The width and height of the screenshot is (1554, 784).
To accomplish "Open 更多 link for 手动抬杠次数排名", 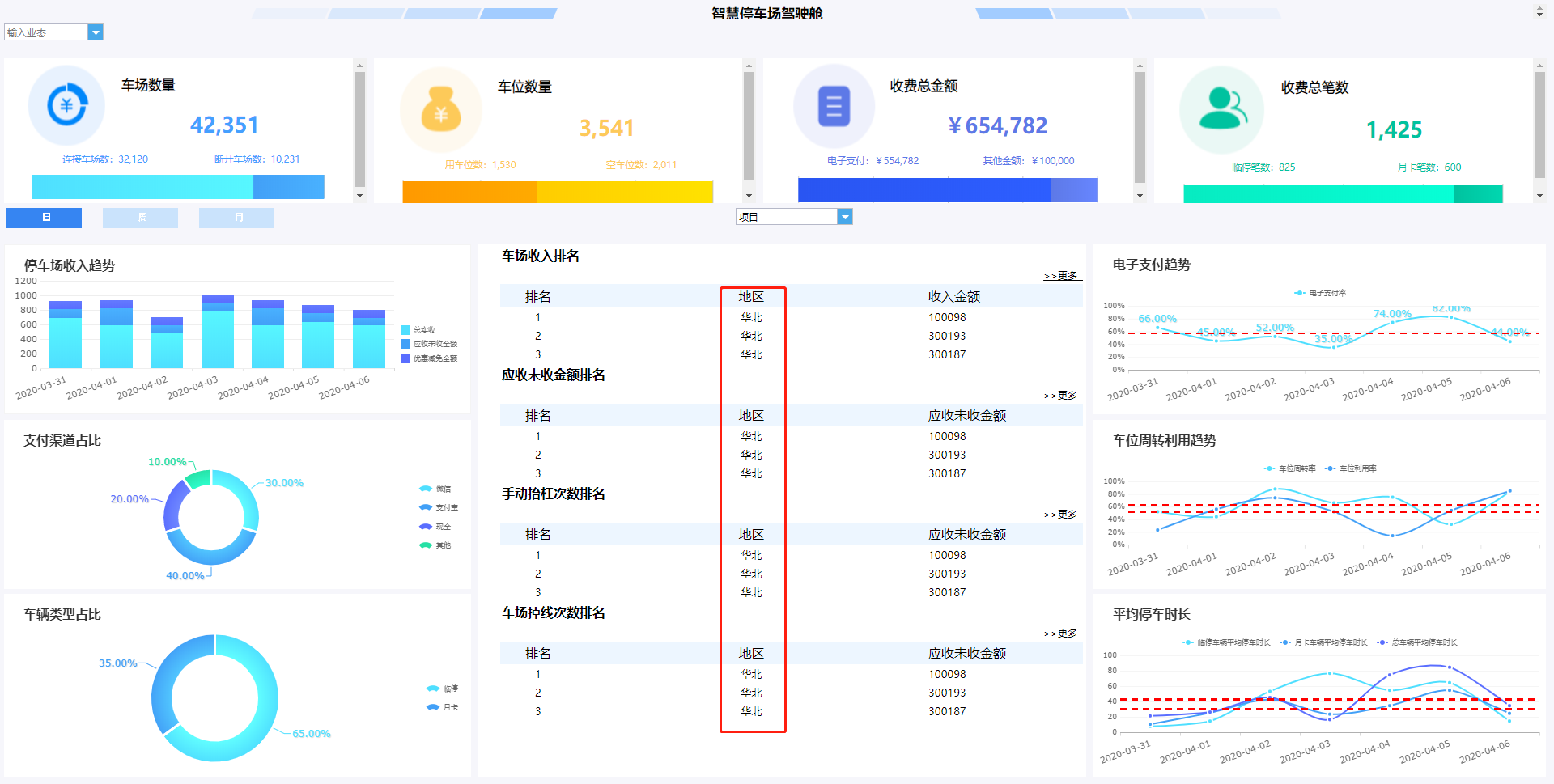I will pyautogui.click(x=1061, y=515).
